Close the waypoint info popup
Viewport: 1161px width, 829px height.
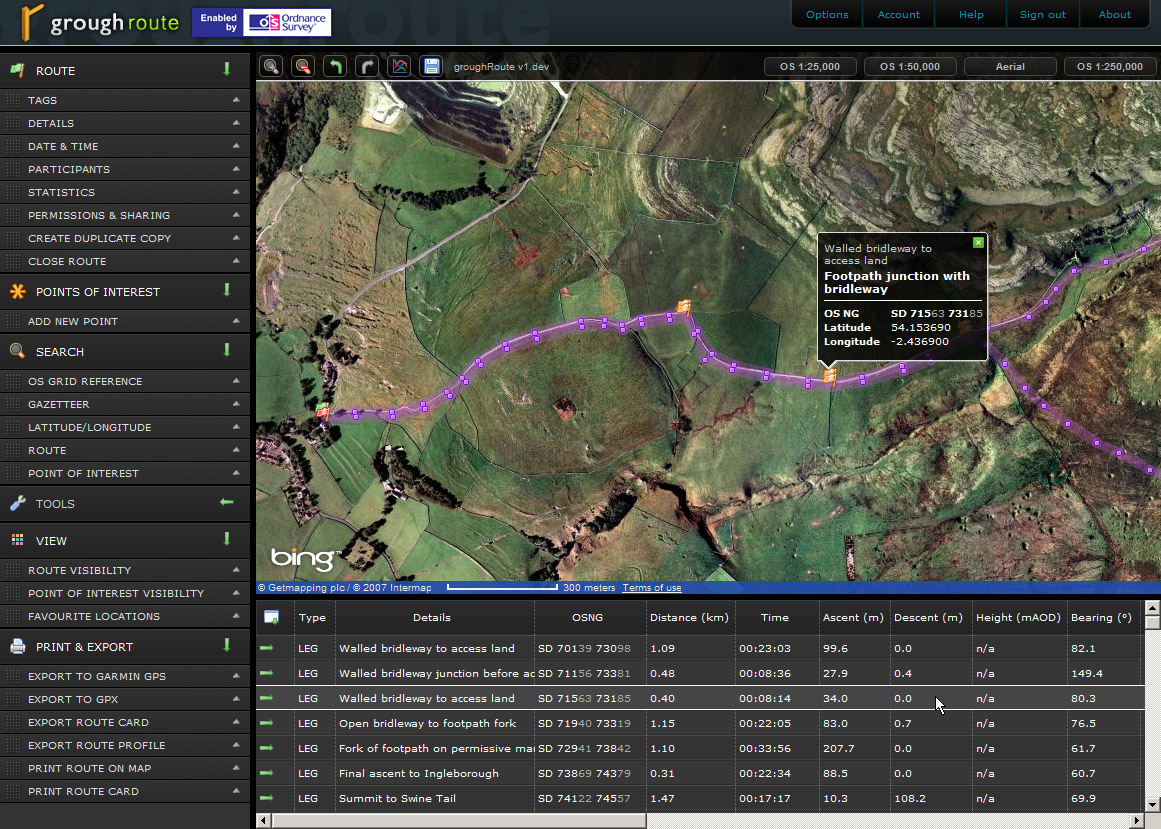978,242
